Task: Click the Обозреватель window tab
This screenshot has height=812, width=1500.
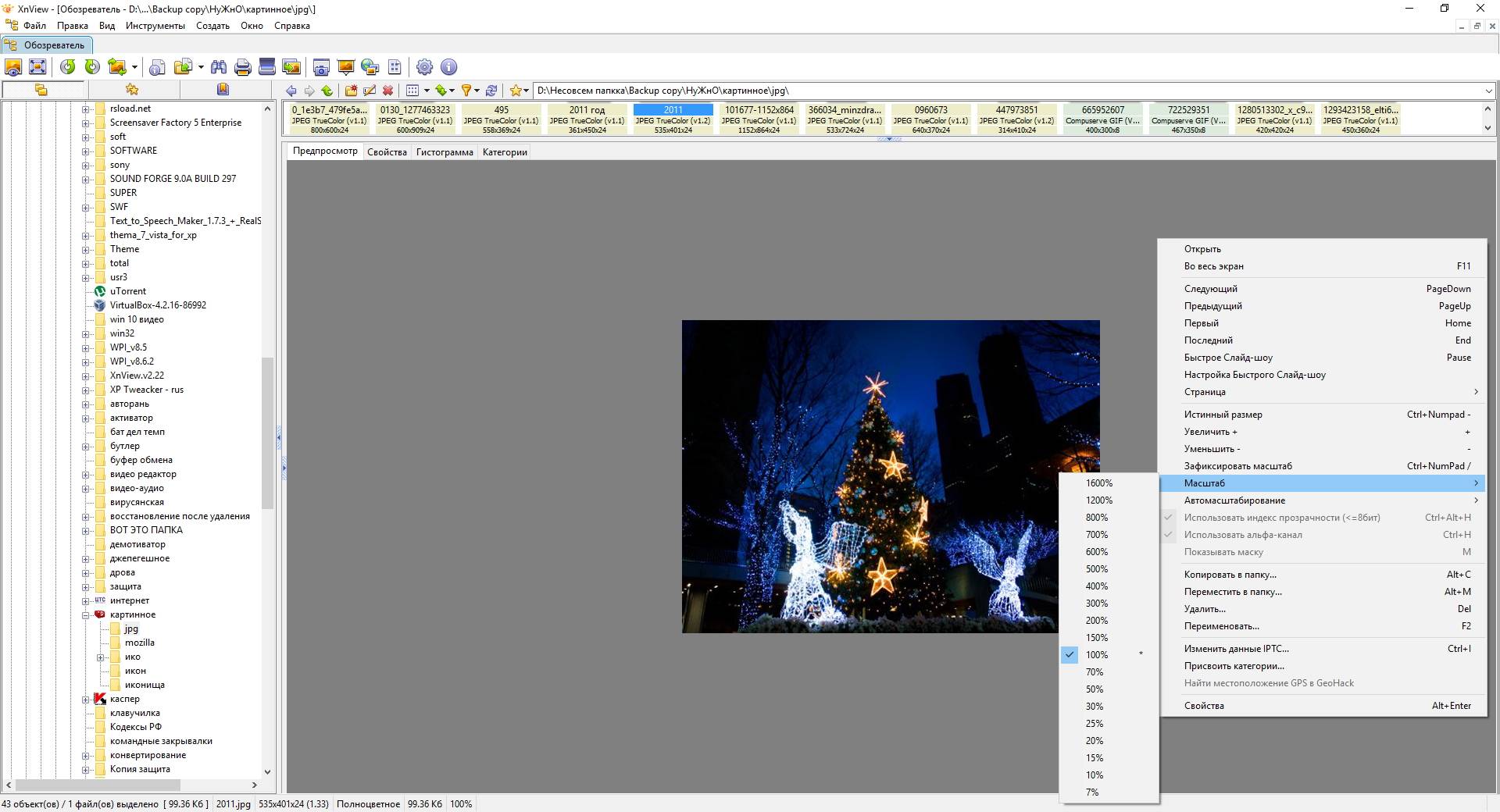Action: tap(47, 45)
